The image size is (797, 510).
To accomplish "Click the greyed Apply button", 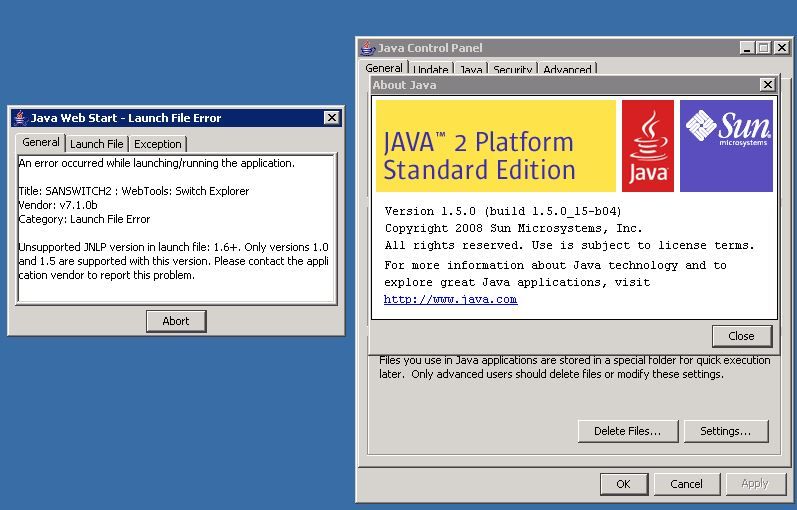I will 755,484.
